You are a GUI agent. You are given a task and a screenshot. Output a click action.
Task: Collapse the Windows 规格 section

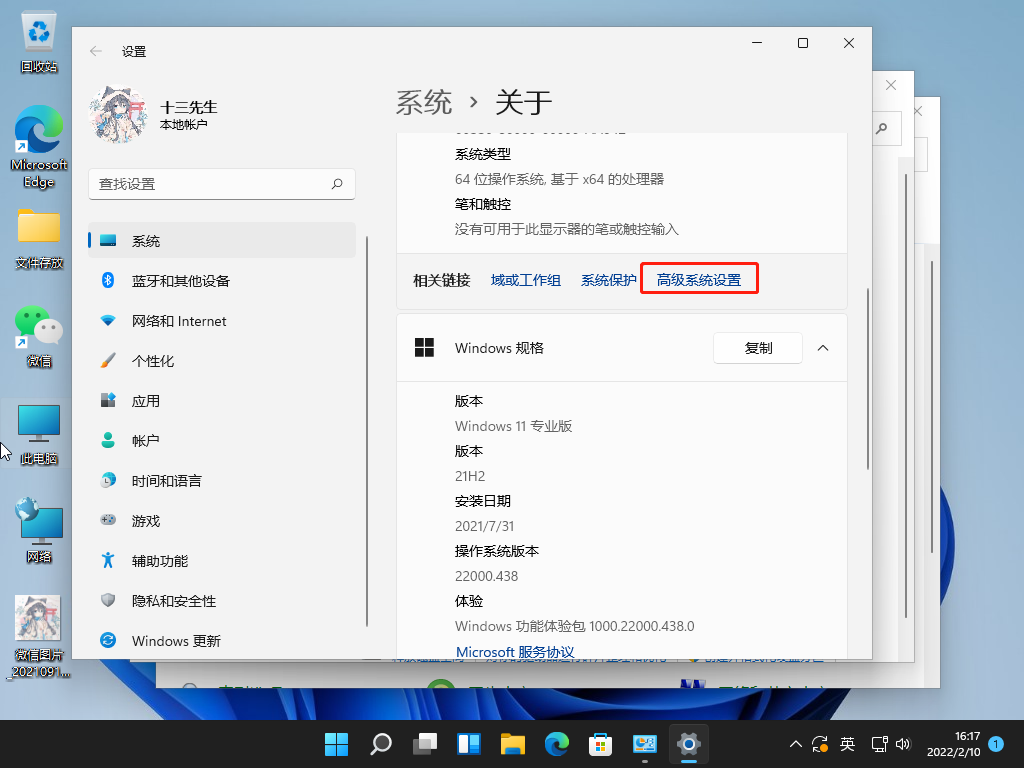point(823,348)
